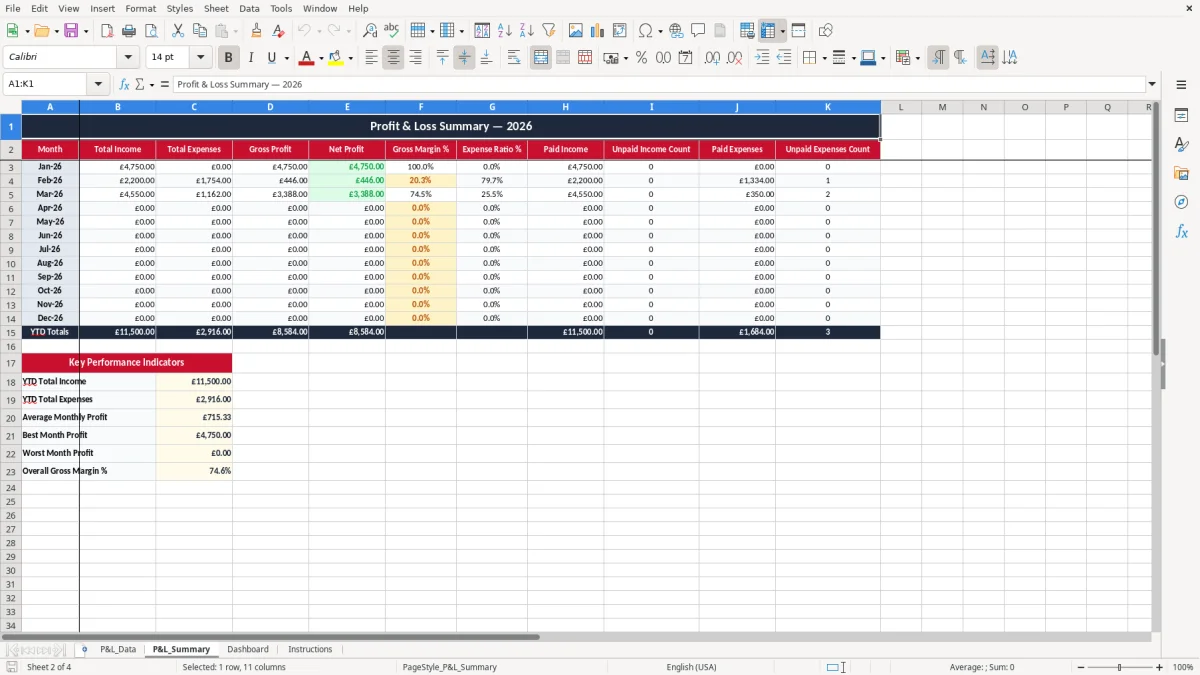Screen dimensions: 1200x675
Task: Click the Copy icon
Action: coord(200,31)
